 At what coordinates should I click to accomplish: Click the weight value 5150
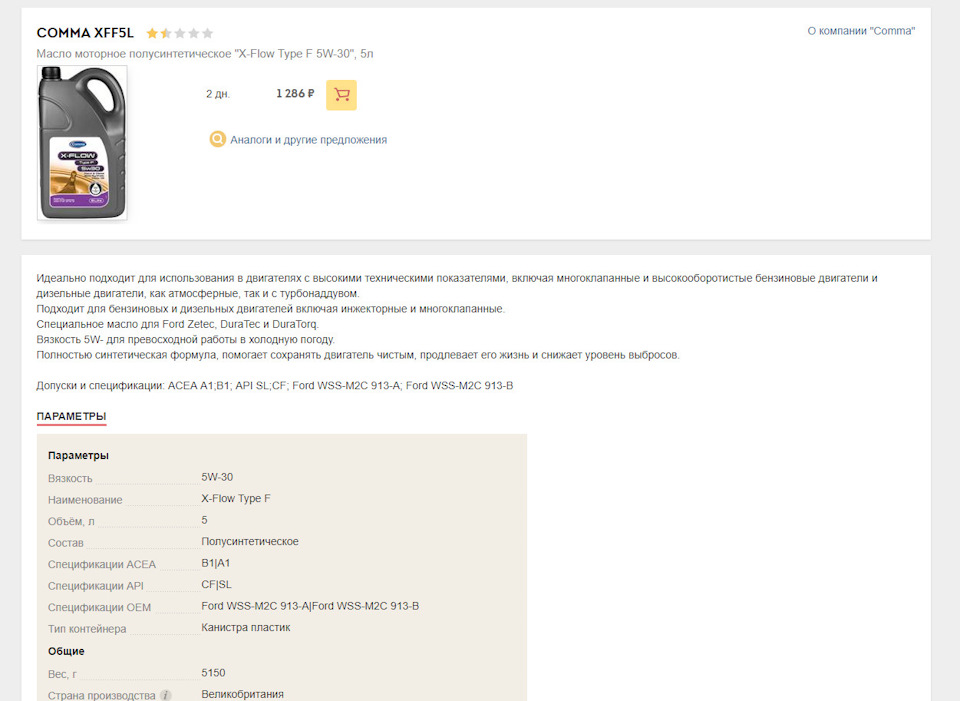(213, 672)
